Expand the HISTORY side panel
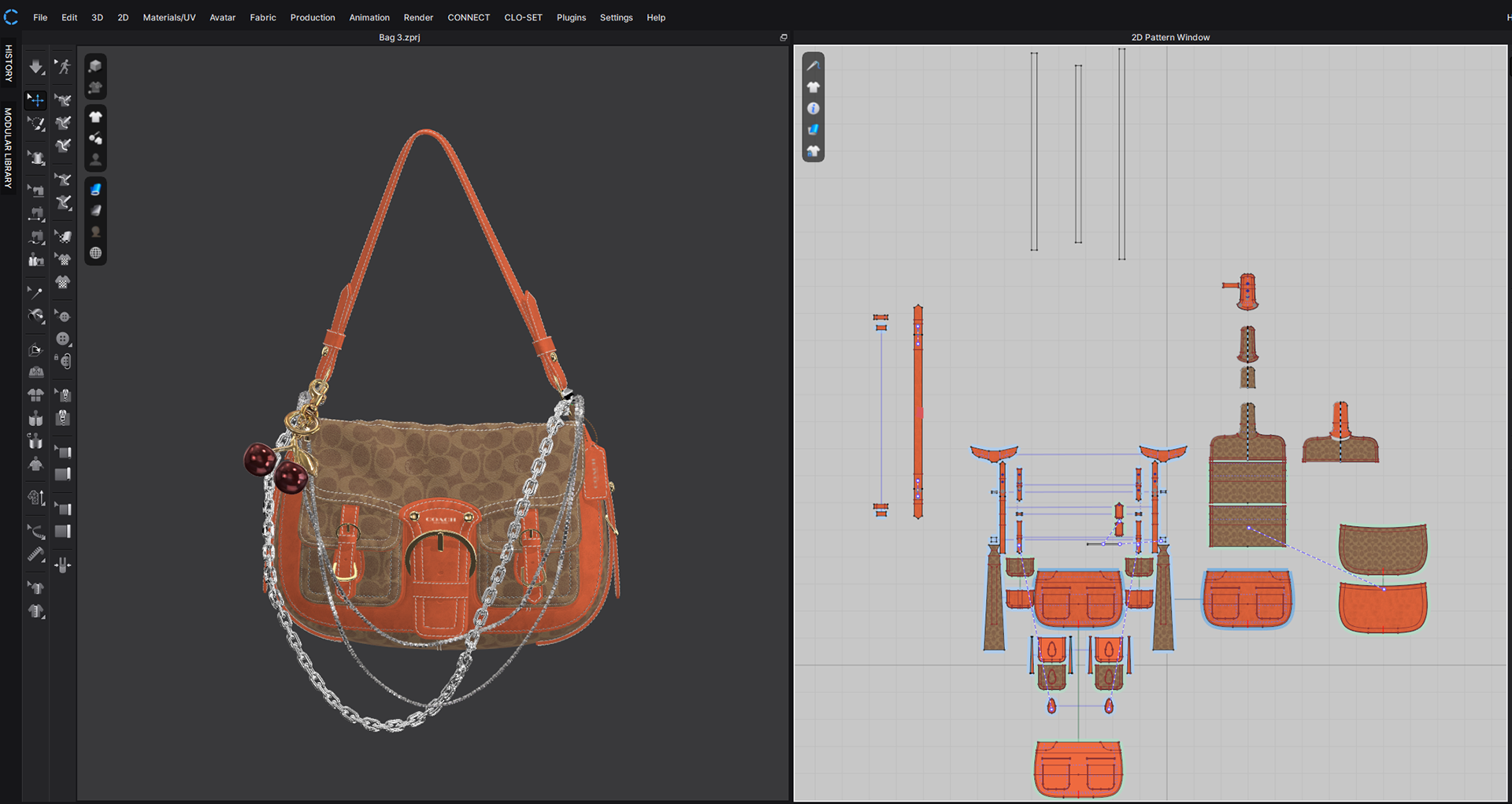The image size is (1512, 804). coord(9,63)
